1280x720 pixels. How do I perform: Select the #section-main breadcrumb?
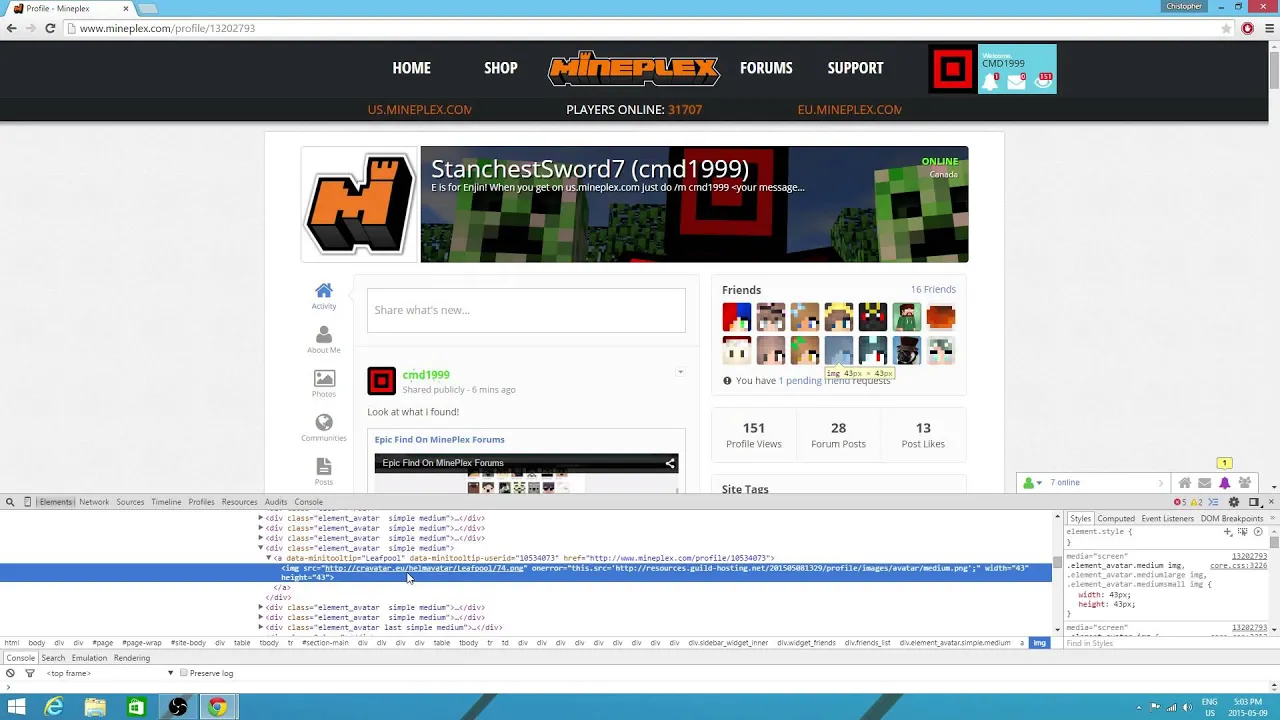(327, 643)
